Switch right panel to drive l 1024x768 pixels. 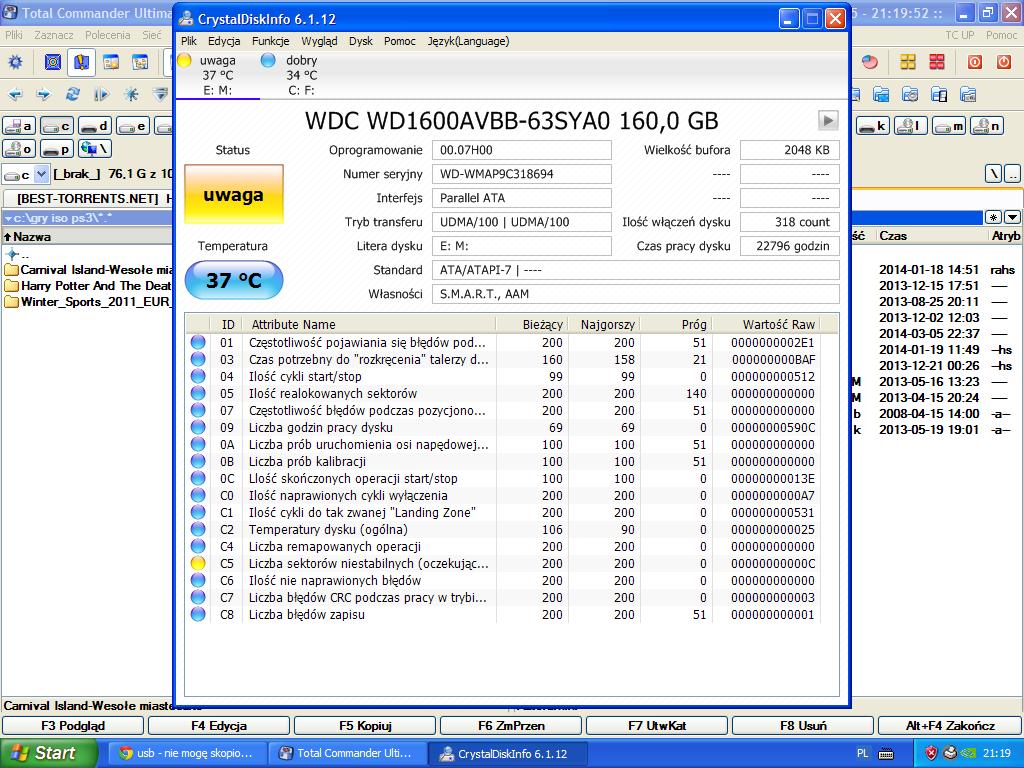point(910,125)
